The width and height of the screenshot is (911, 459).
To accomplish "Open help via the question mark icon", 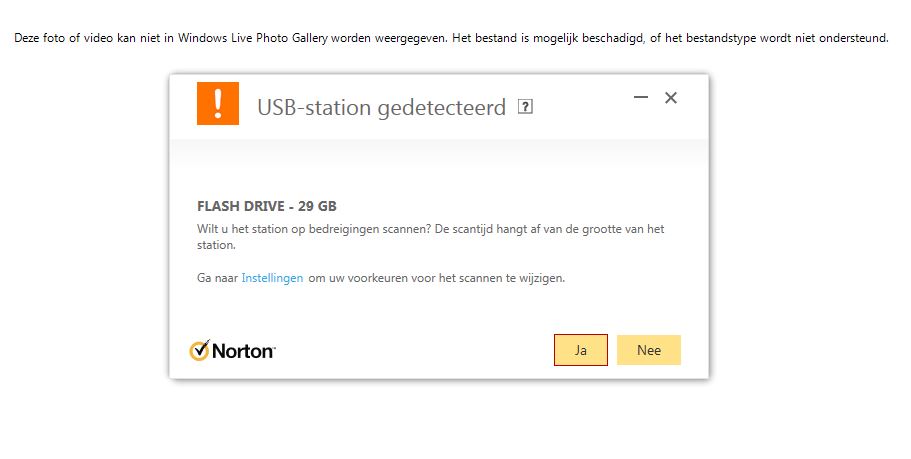I will pos(526,107).
